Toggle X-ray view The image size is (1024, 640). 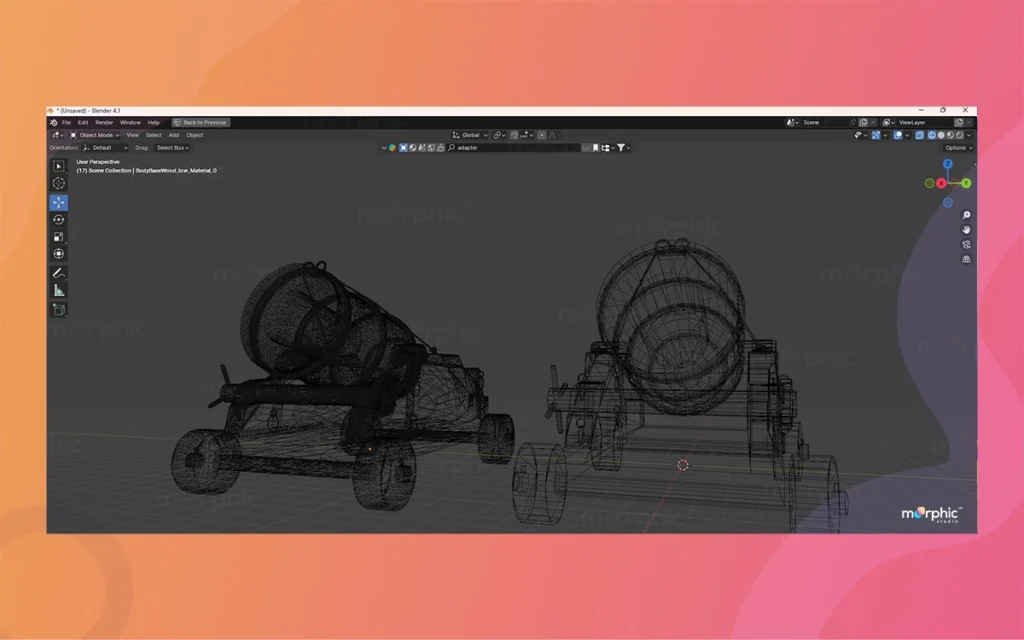coord(920,135)
